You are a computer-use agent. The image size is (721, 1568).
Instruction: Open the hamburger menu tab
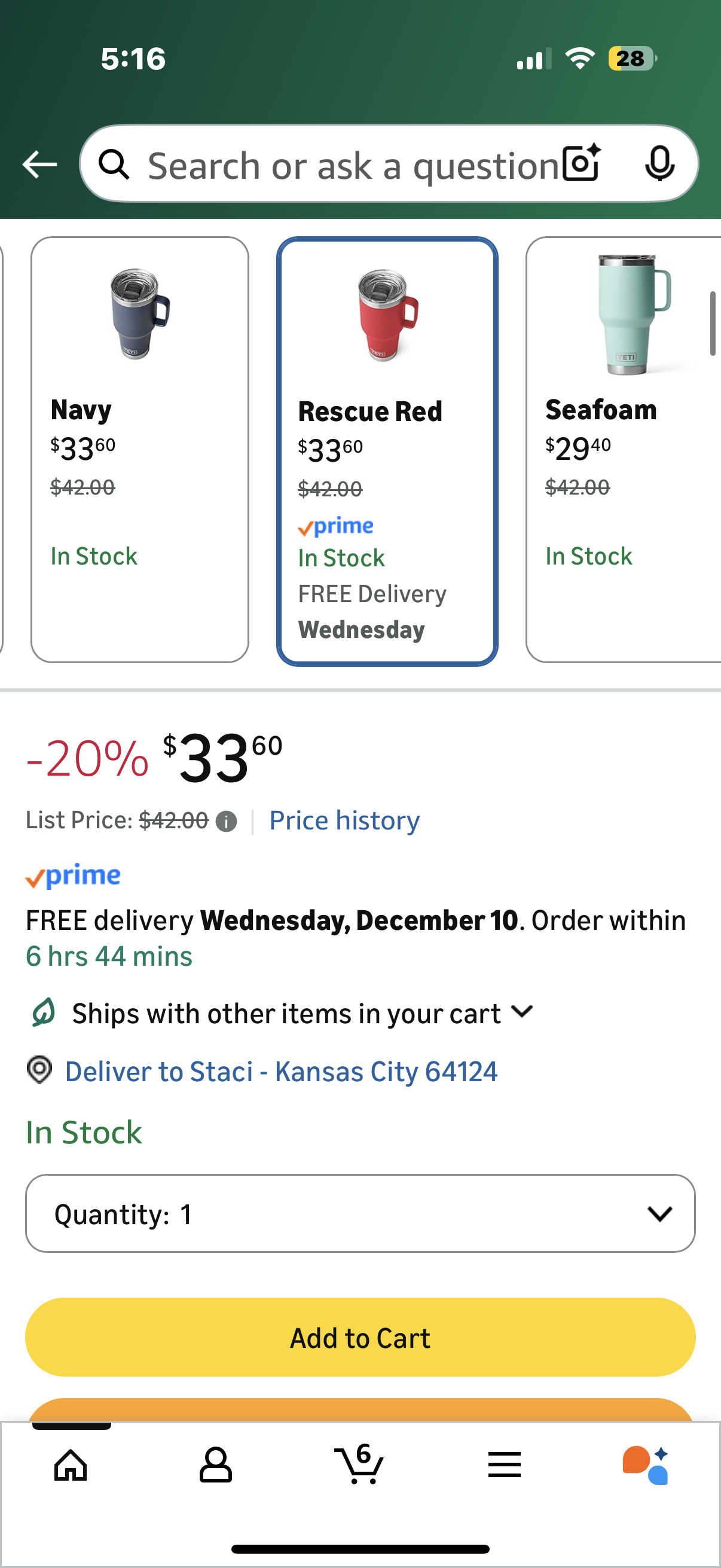coord(504,1465)
